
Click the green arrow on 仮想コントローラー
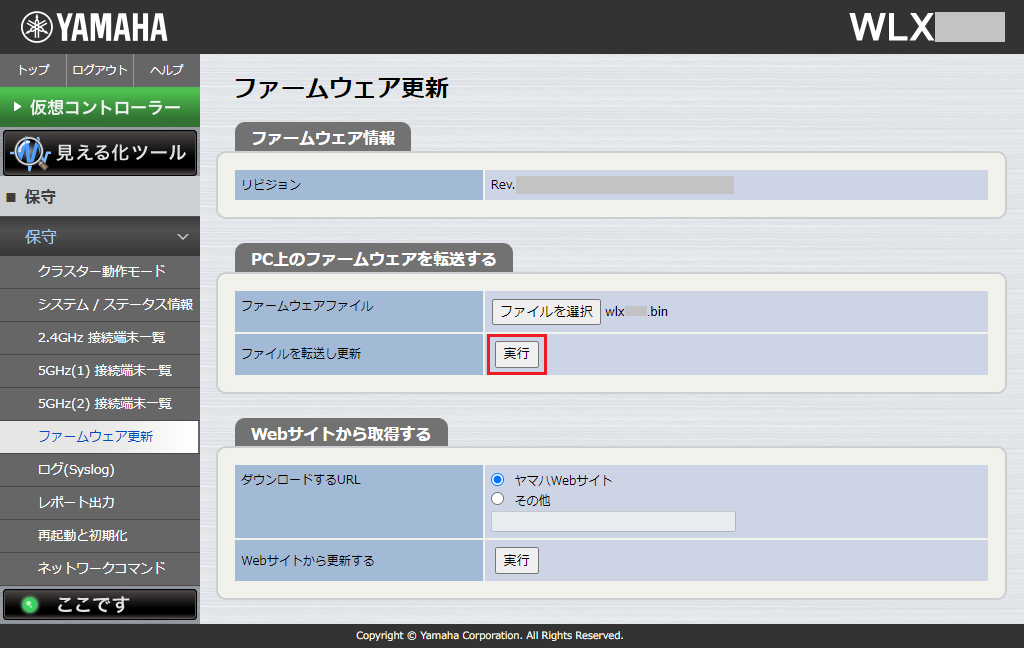click(x=17, y=107)
